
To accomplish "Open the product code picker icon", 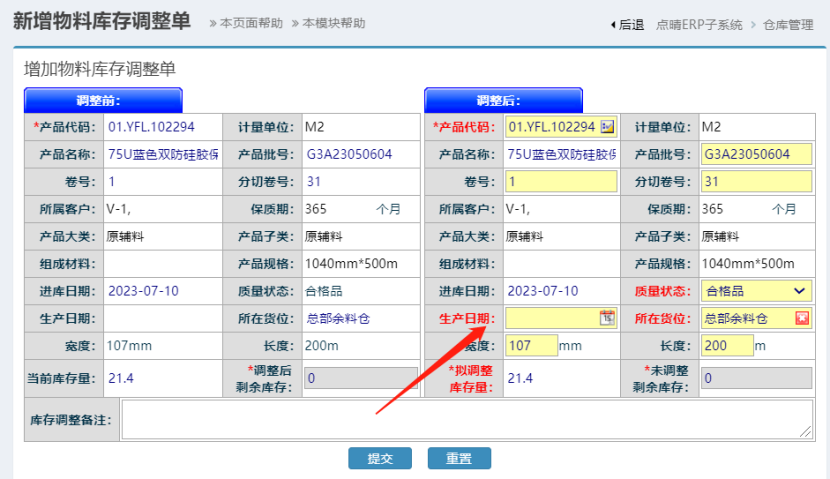I will click(607, 127).
